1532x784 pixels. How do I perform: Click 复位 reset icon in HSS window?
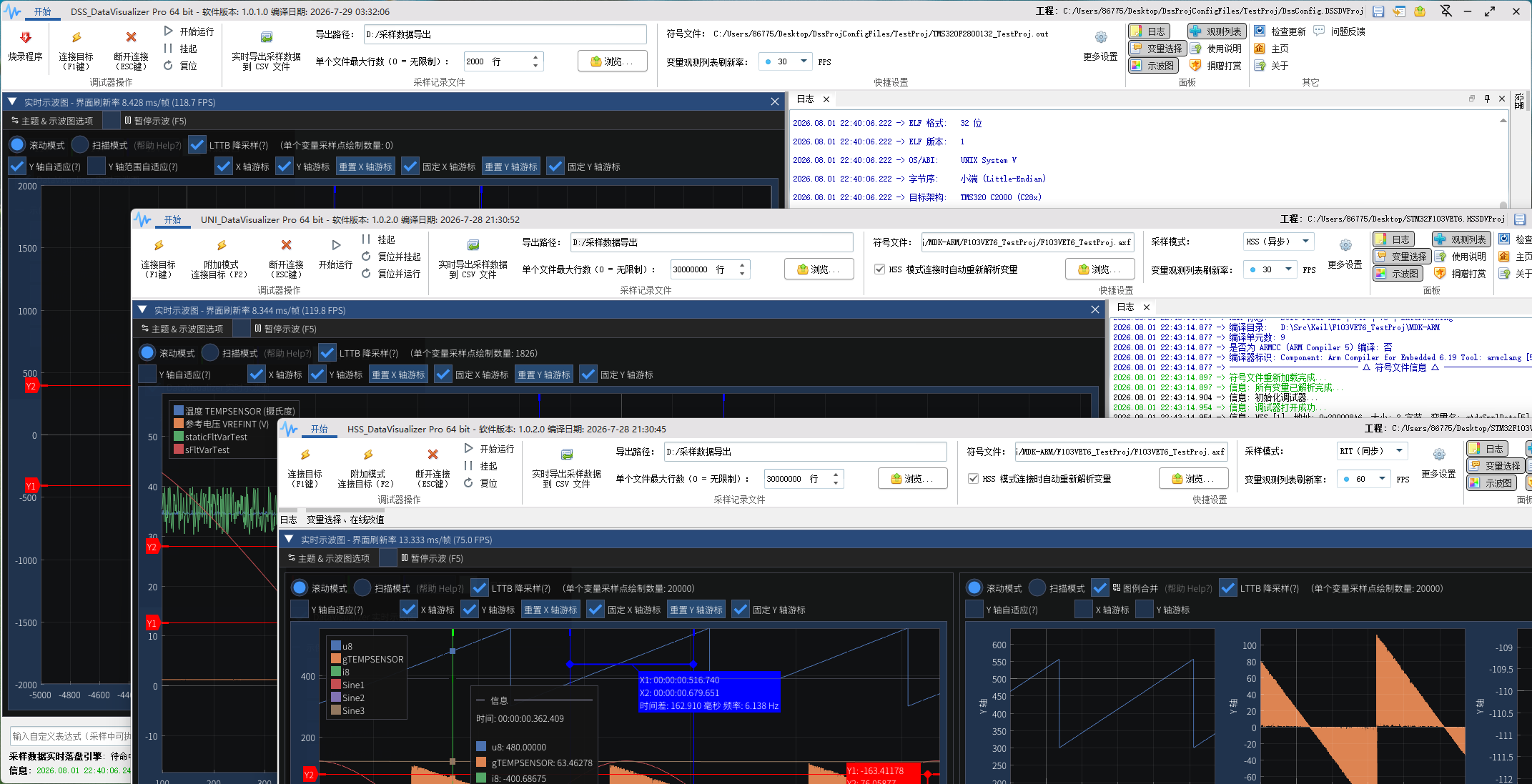click(469, 483)
